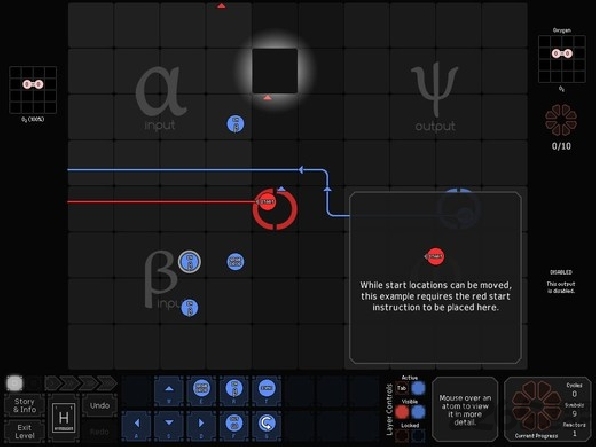This screenshot has width=596, height=447.
Task: Click the highlighted empty grid cell
Action: 275,71
